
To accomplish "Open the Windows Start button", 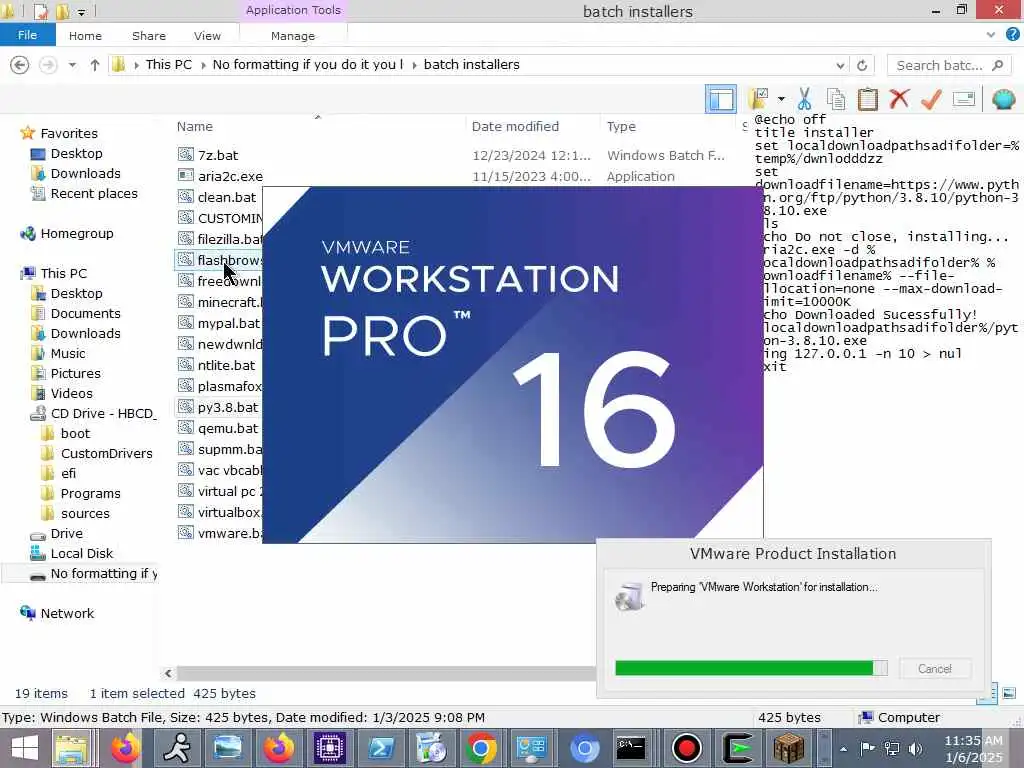I will (25, 748).
